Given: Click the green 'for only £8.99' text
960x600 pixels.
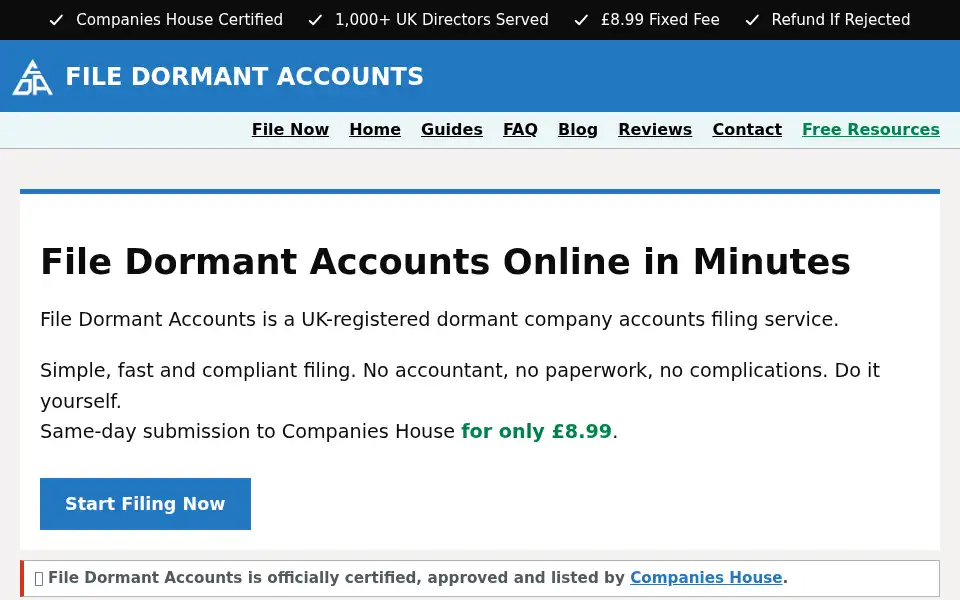Looking at the screenshot, I should click(x=536, y=431).
